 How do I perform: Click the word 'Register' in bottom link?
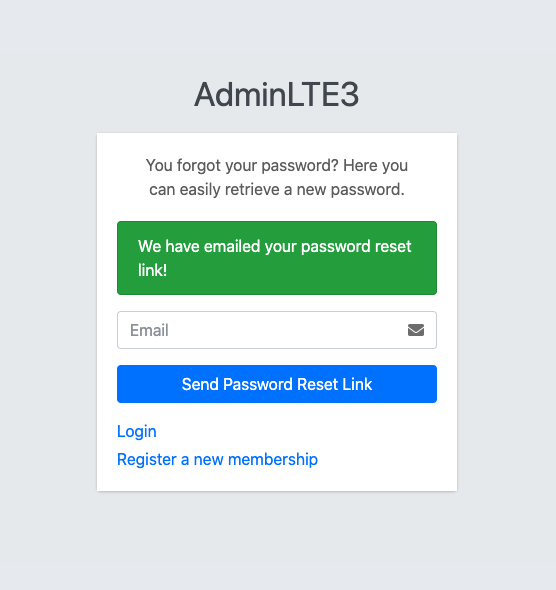point(147,459)
